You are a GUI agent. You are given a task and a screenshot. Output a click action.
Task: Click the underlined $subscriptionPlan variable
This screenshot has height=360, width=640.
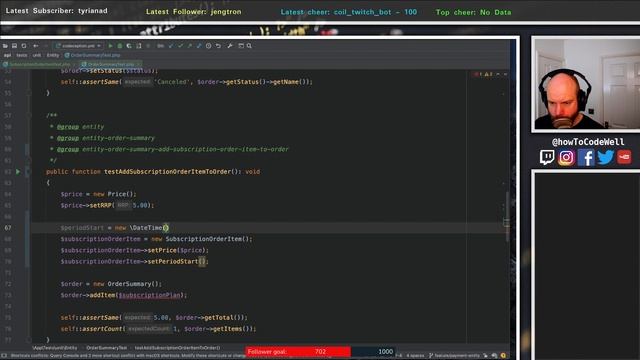tap(149, 295)
